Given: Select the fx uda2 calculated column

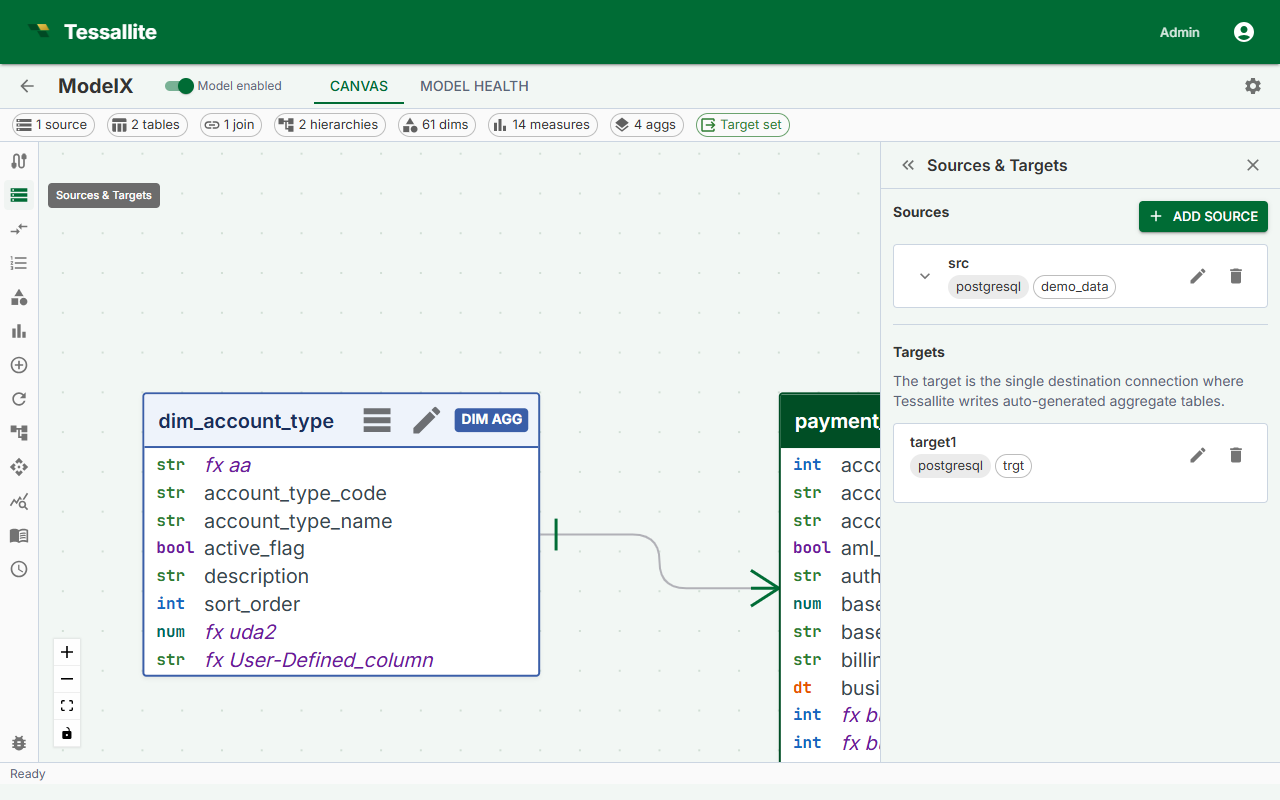Looking at the screenshot, I should [x=341, y=632].
